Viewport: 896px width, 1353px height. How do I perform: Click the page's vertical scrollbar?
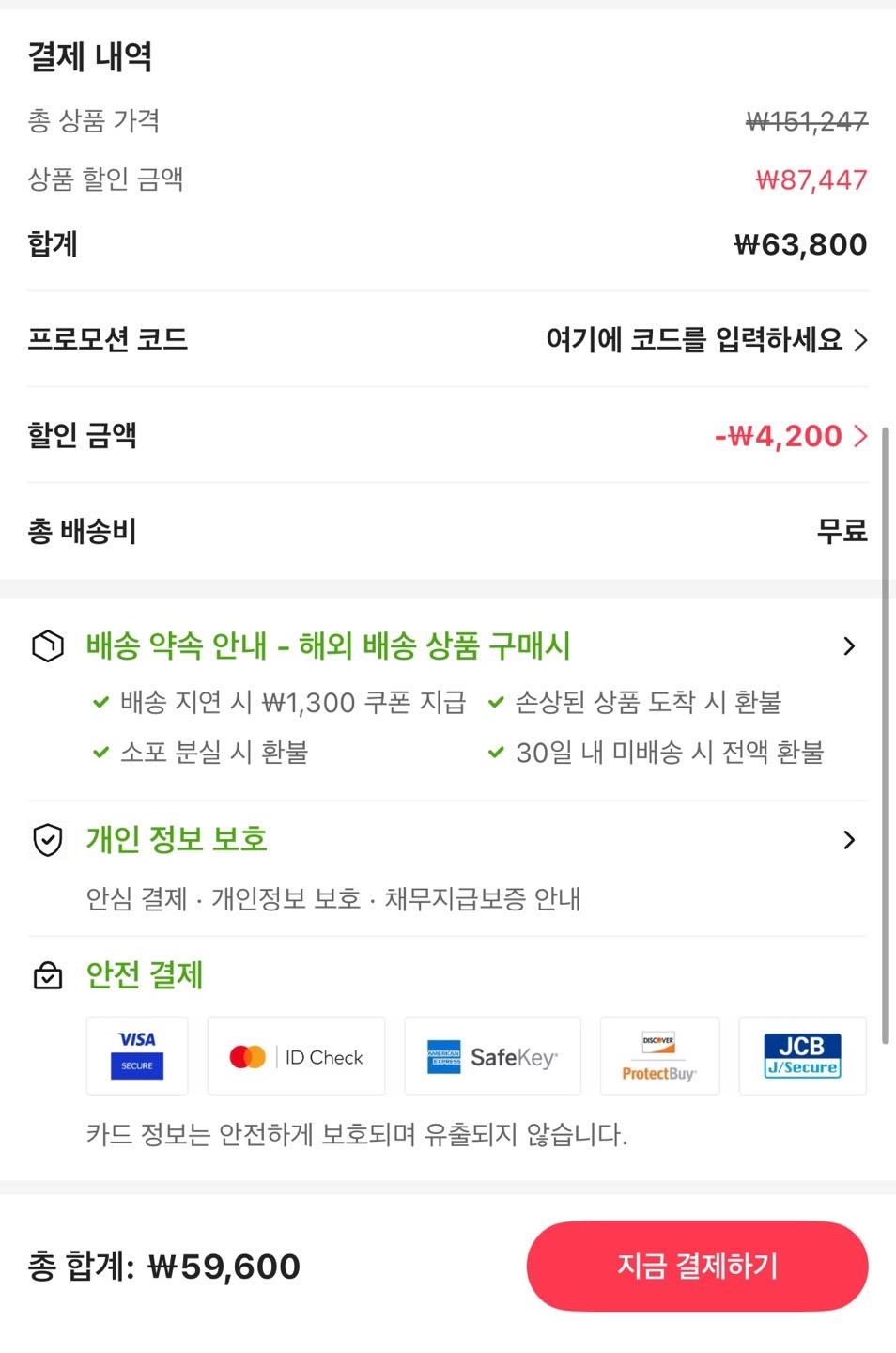pyautogui.click(x=885, y=742)
